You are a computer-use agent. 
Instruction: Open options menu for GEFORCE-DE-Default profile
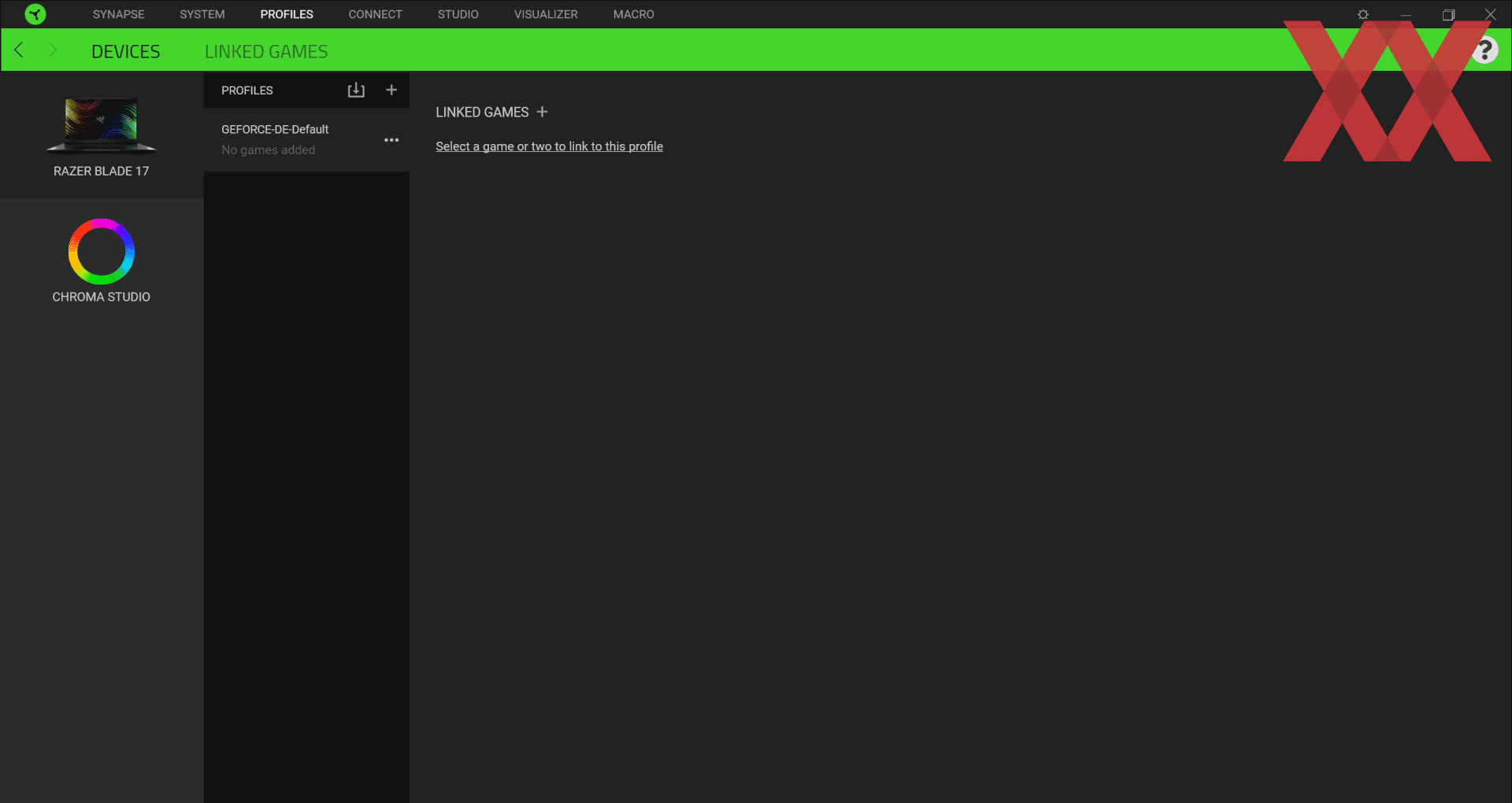(x=391, y=140)
